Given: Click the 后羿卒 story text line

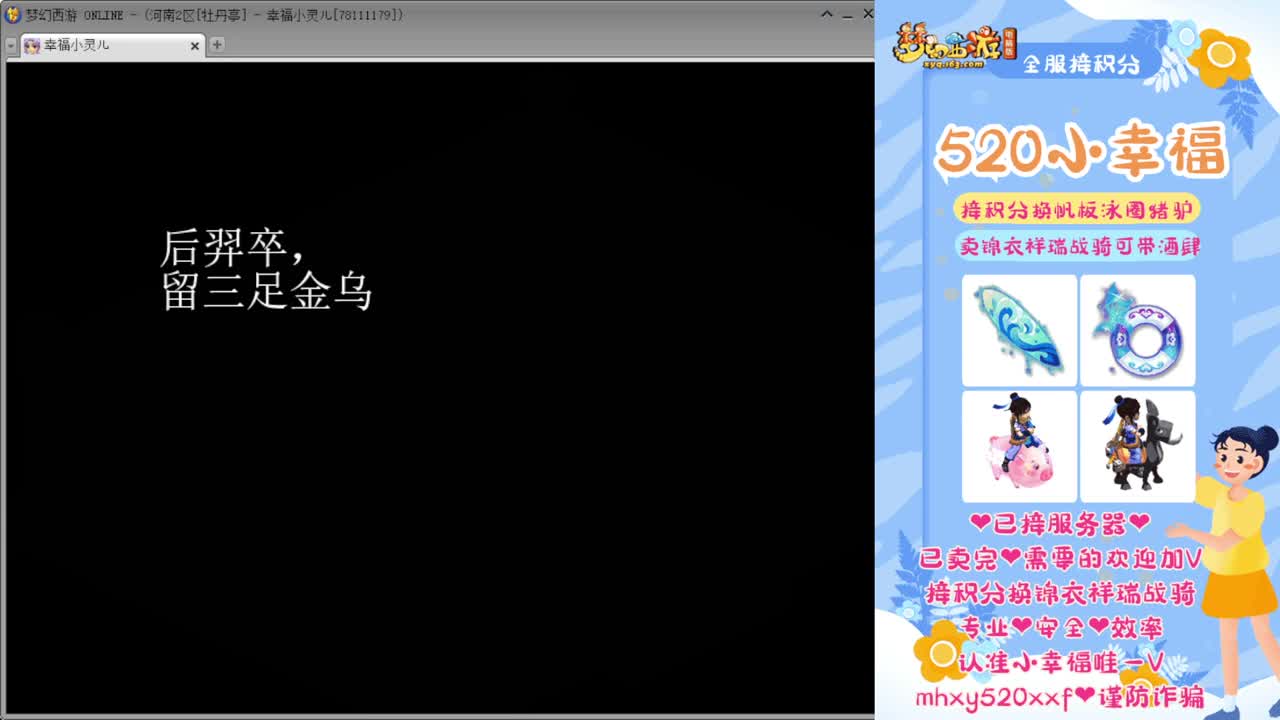Looking at the screenshot, I should (233, 248).
